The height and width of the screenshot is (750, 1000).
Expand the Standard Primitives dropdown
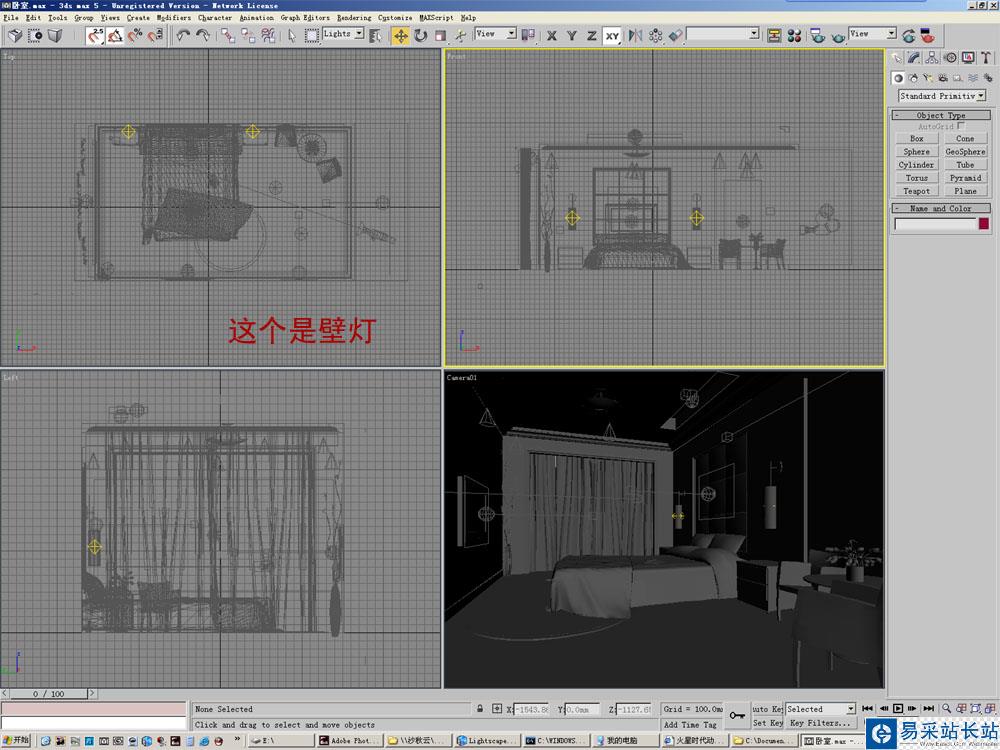click(x=942, y=96)
